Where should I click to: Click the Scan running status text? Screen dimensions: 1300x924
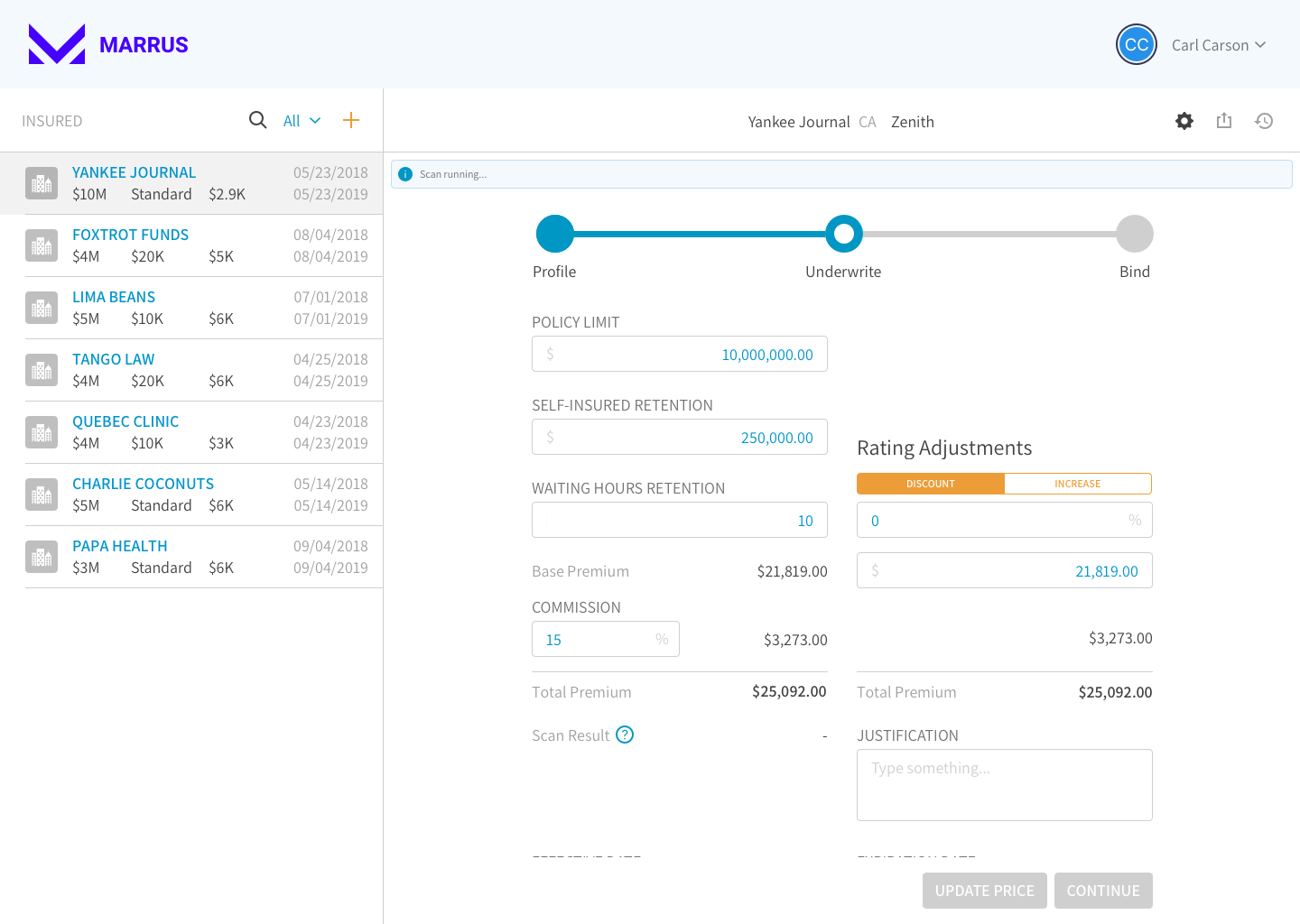(x=453, y=174)
